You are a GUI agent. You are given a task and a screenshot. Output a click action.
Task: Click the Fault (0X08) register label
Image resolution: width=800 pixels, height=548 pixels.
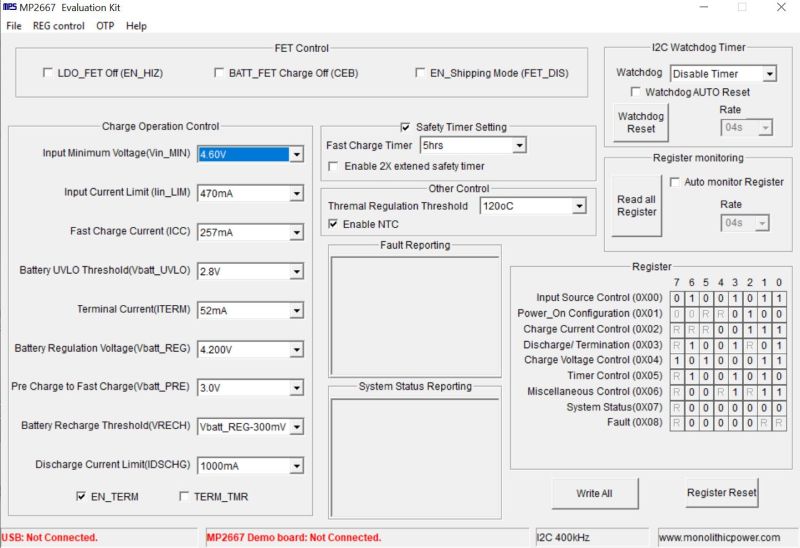click(635, 422)
